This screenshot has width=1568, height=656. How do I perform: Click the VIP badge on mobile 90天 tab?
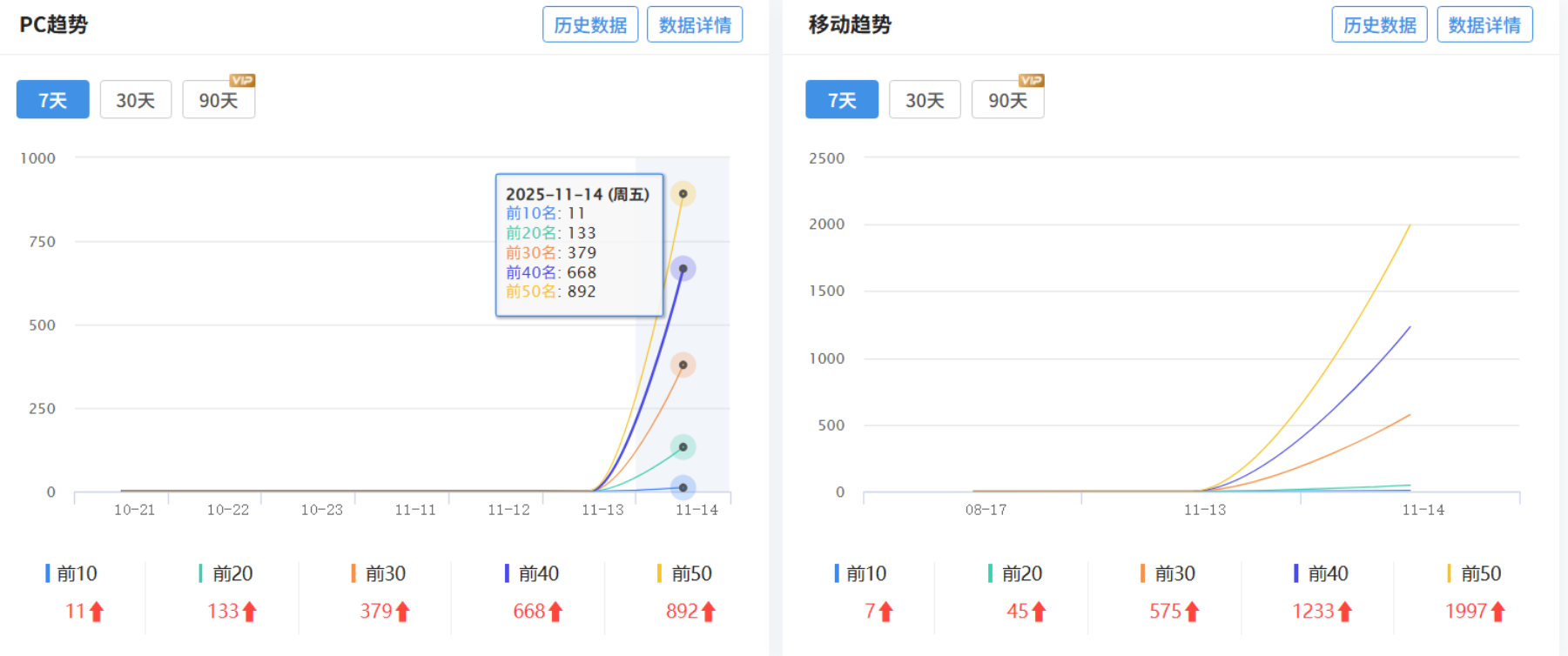(x=1031, y=80)
